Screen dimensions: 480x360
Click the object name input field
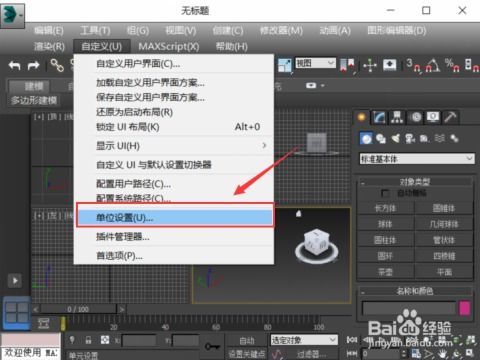click(x=409, y=308)
